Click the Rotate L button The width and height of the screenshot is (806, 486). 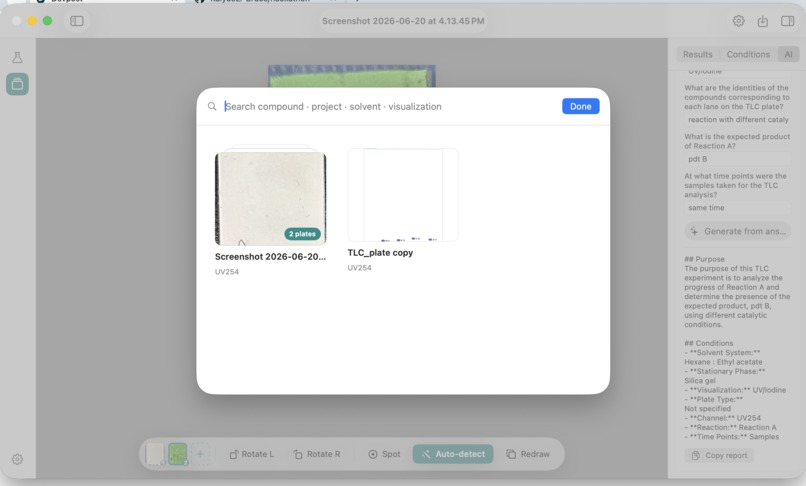click(251, 454)
